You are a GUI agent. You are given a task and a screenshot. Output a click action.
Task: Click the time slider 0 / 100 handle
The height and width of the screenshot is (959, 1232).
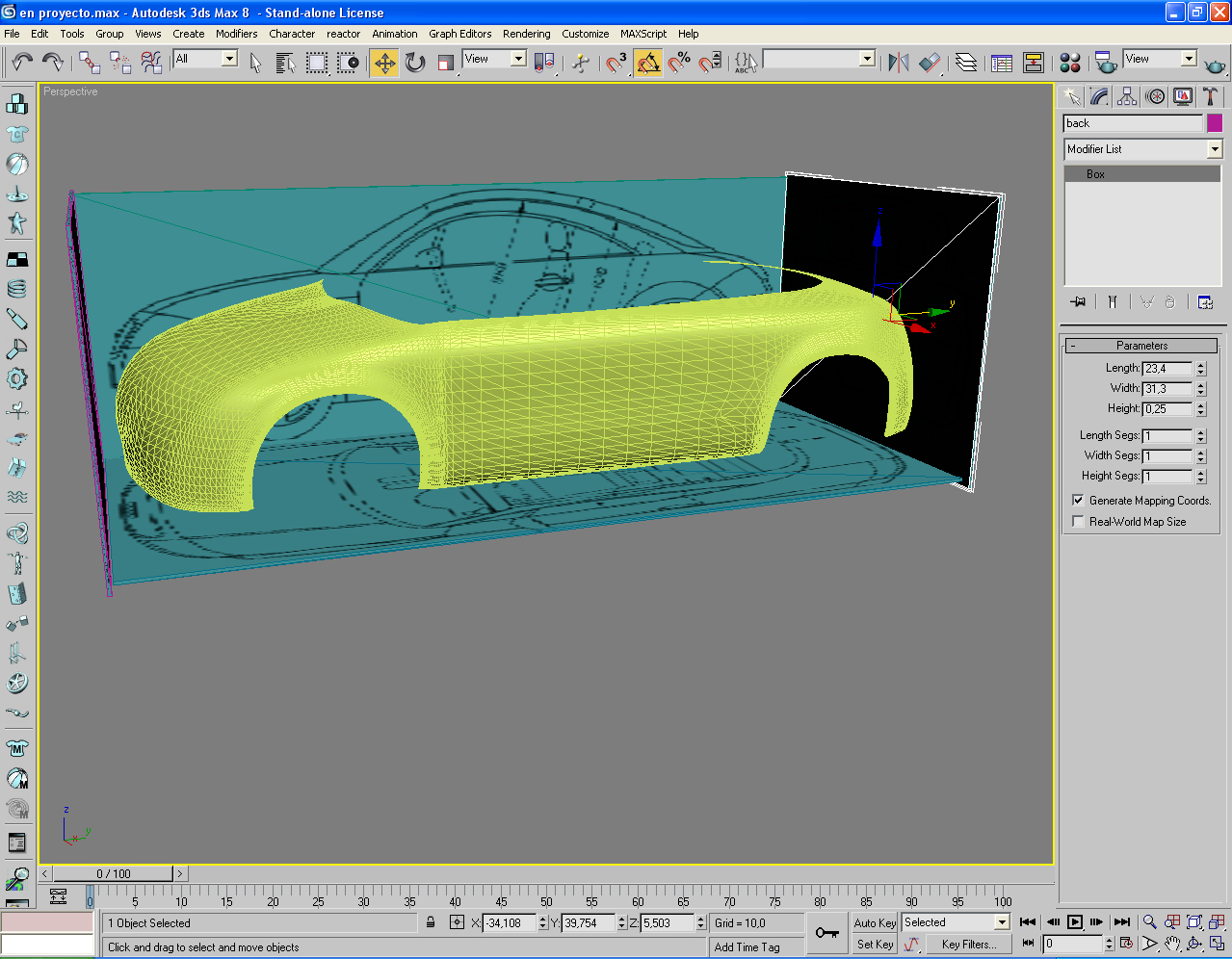[x=113, y=873]
